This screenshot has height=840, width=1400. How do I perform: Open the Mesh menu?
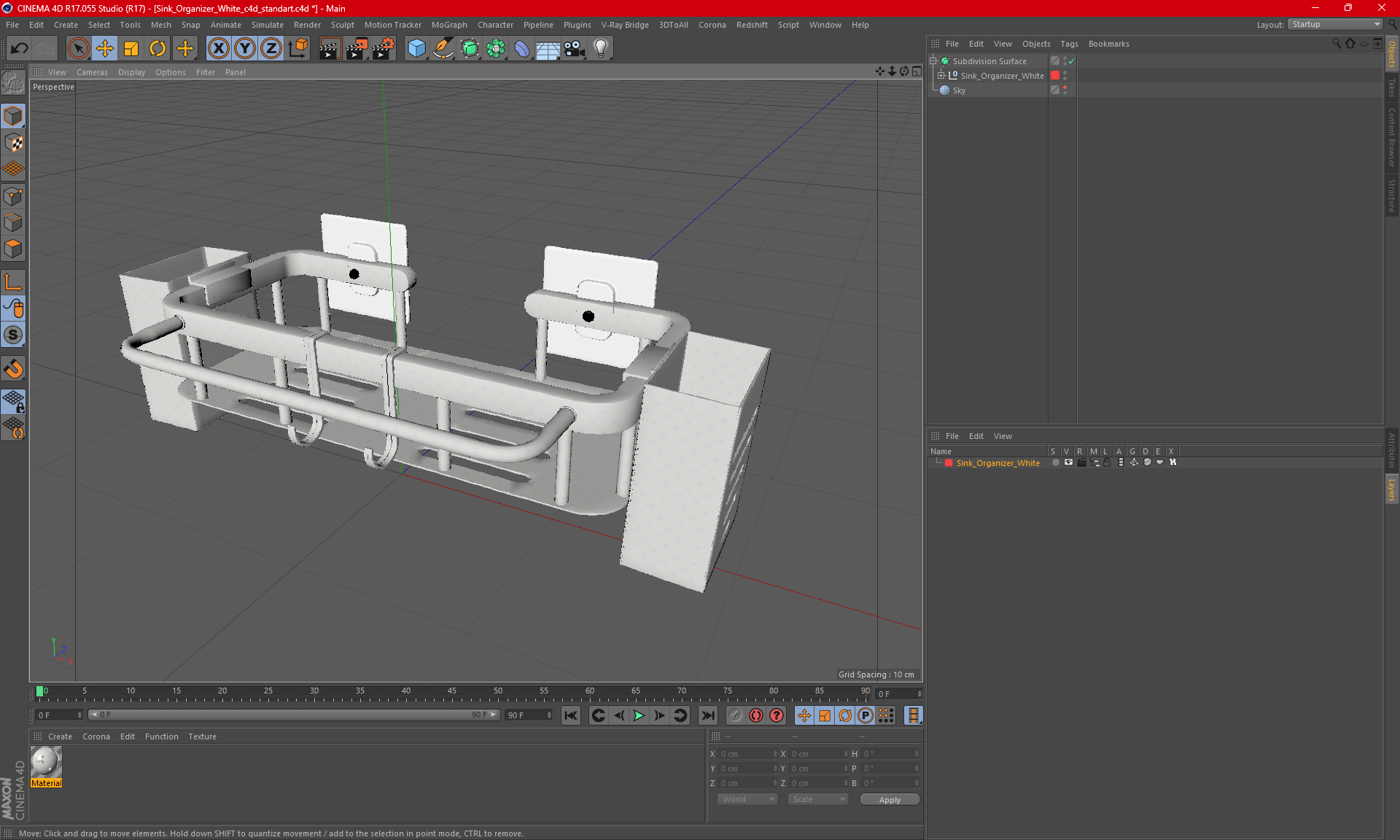(x=160, y=25)
